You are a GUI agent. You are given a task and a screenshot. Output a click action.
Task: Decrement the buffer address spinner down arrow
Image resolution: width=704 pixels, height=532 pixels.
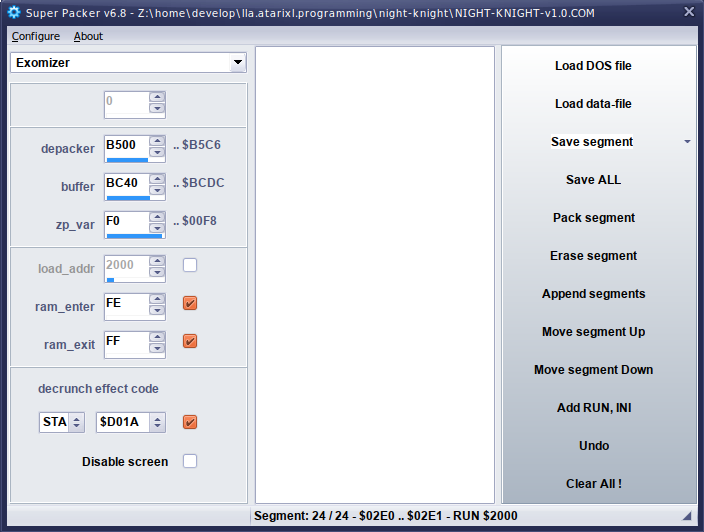click(157, 191)
